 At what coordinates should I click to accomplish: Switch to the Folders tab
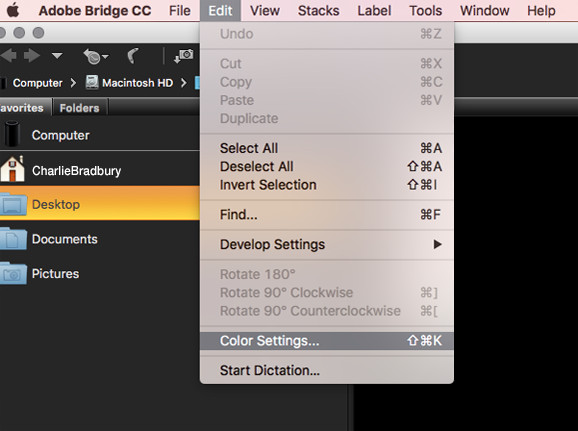tap(80, 108)
